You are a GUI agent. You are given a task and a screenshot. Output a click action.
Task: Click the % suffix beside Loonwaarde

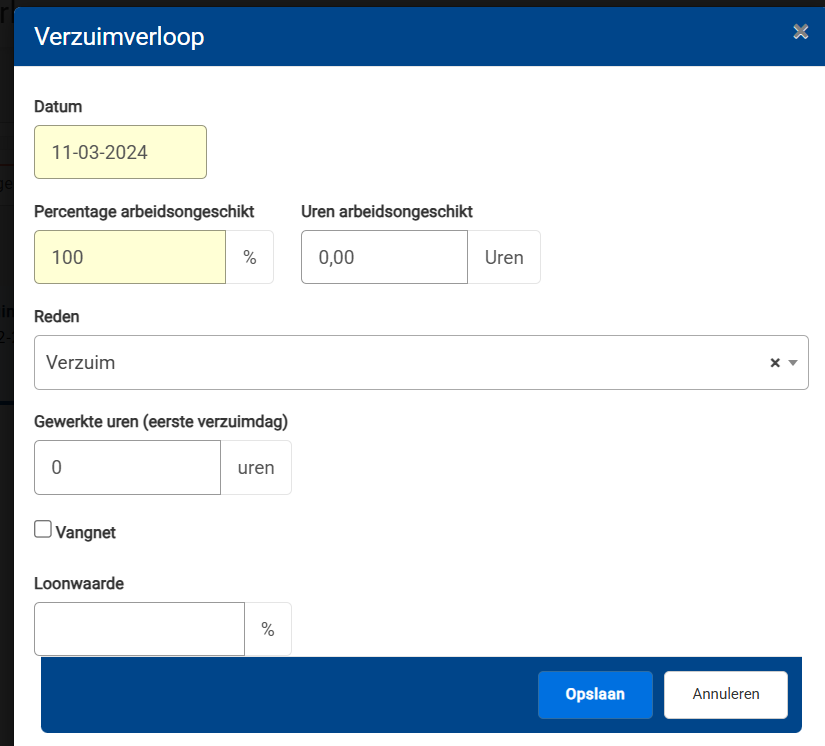pos(268,629)
